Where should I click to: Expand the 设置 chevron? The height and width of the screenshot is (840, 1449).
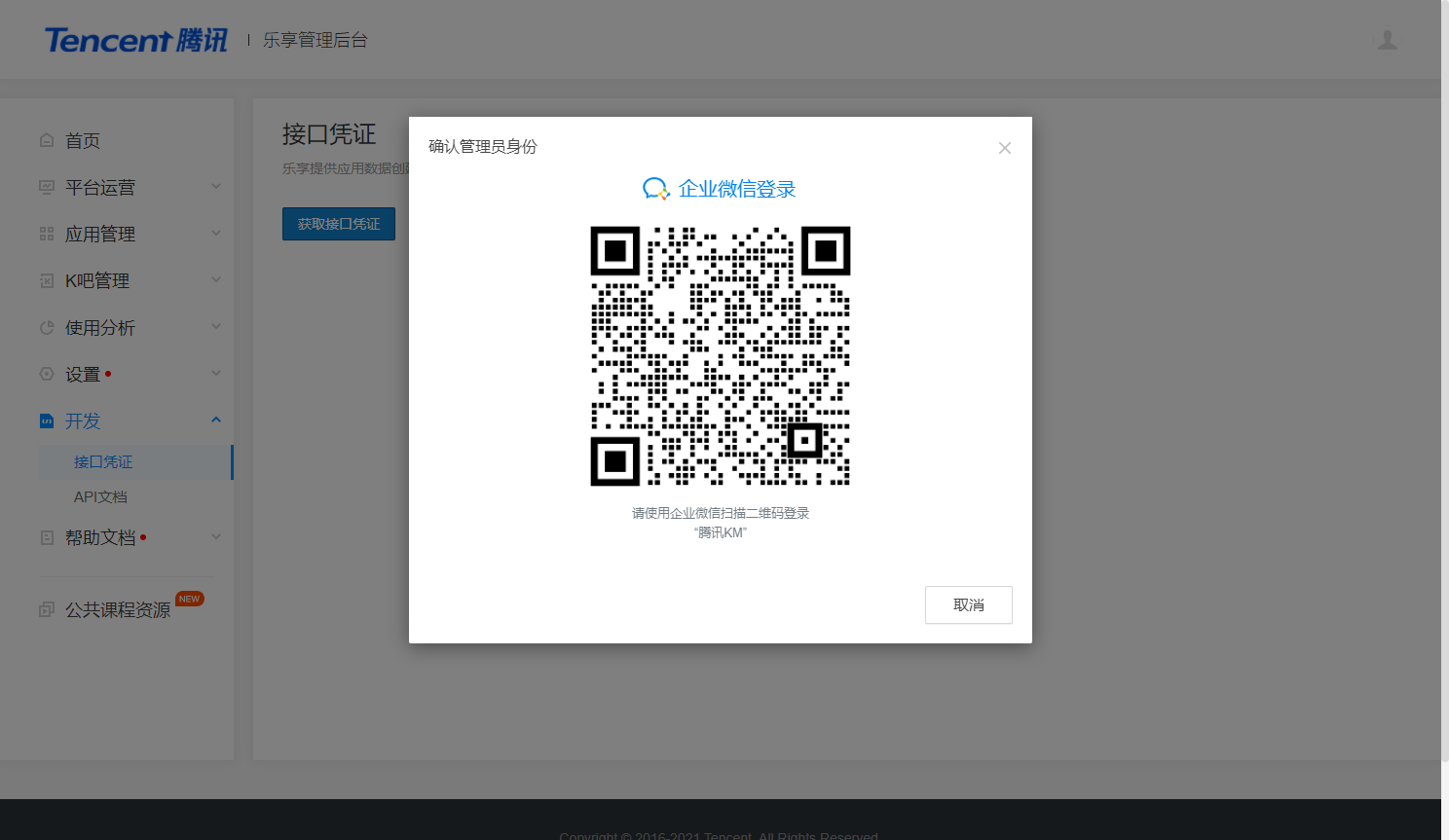point(216,373)
